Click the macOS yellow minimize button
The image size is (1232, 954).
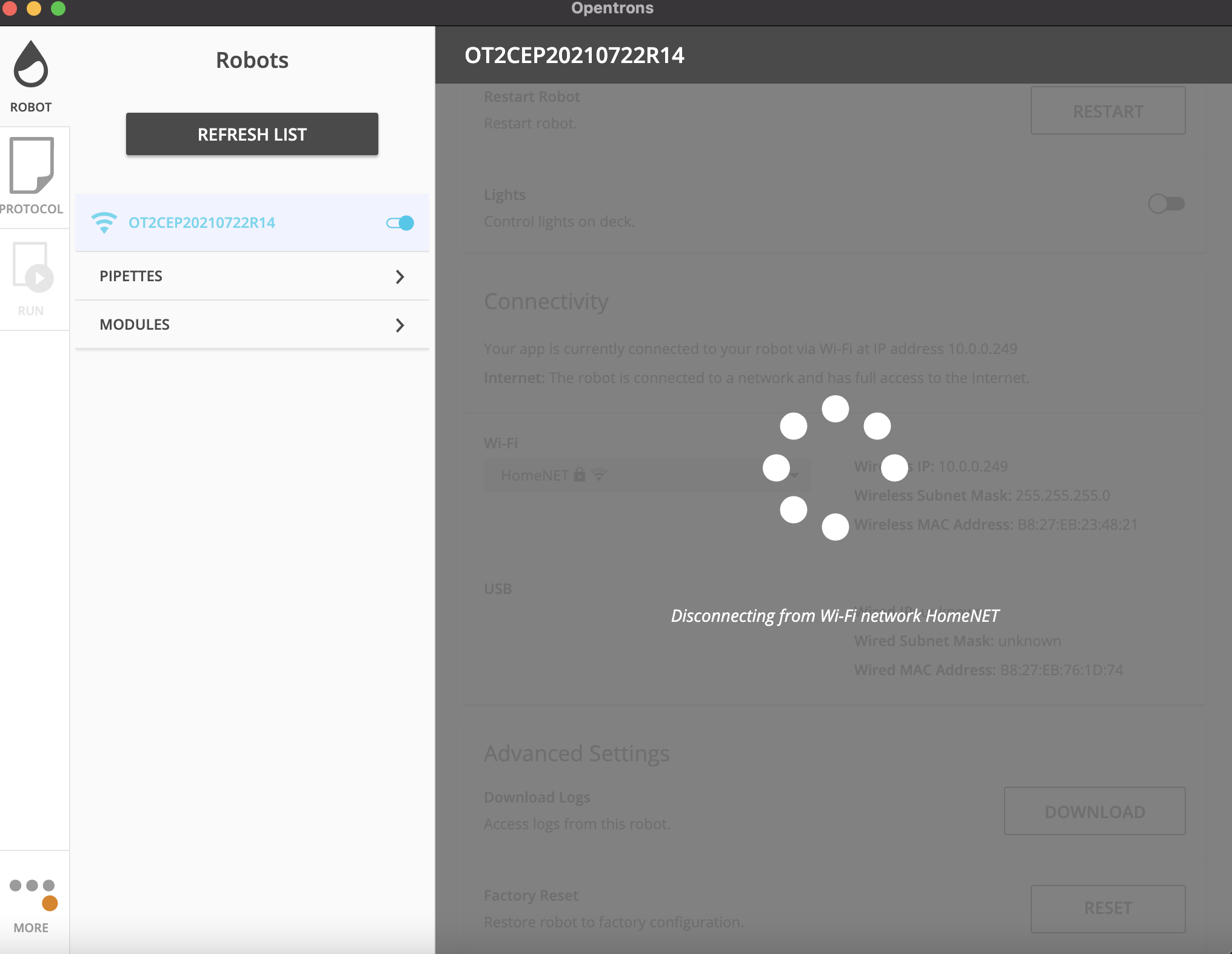(34, 8)
